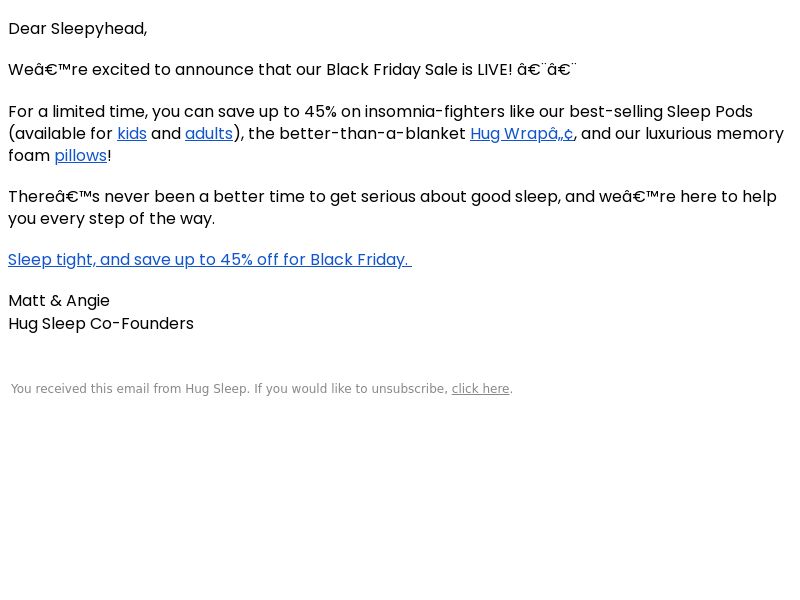Click the unsubscribe 'click here' link
The height and width of the screenshot is (600, 800).
point(480,389)
